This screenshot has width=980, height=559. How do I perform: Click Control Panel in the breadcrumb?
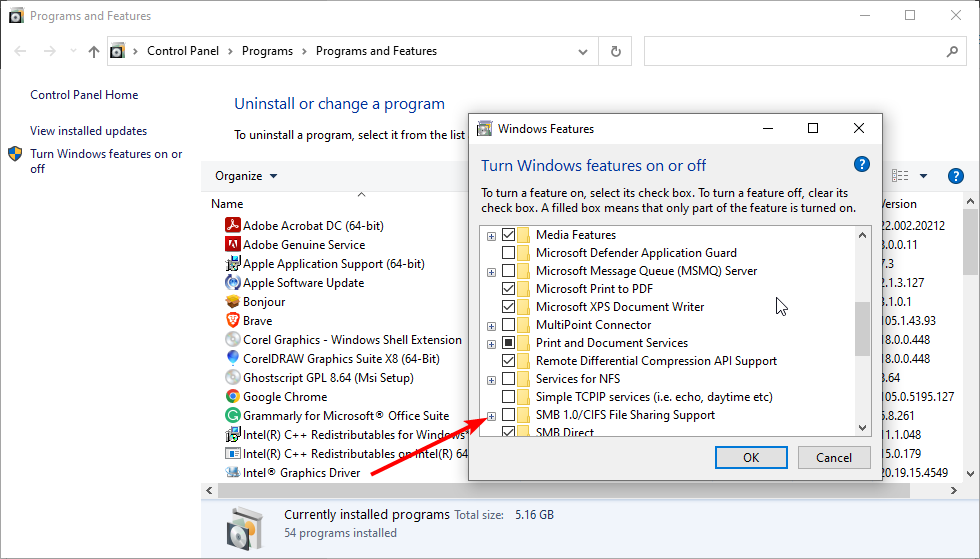coord(183,51)
